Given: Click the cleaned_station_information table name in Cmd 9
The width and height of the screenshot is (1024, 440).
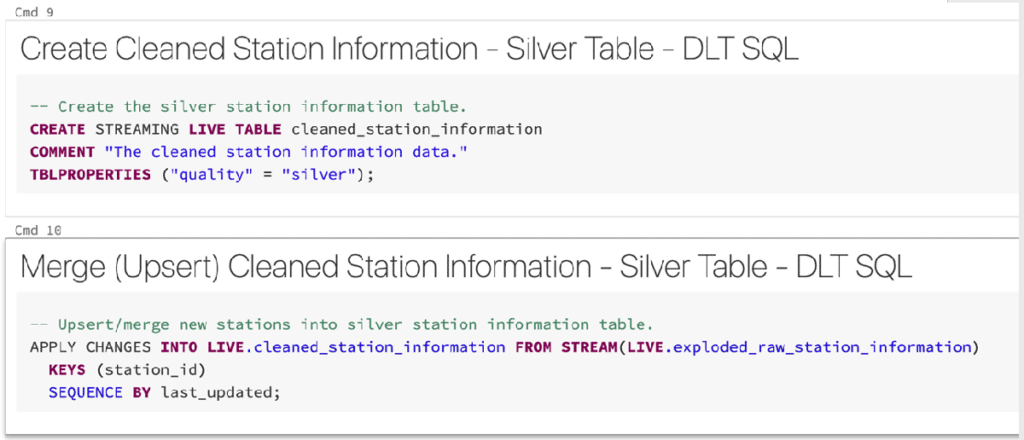Looking at the screenshot, I should point(417,129).
